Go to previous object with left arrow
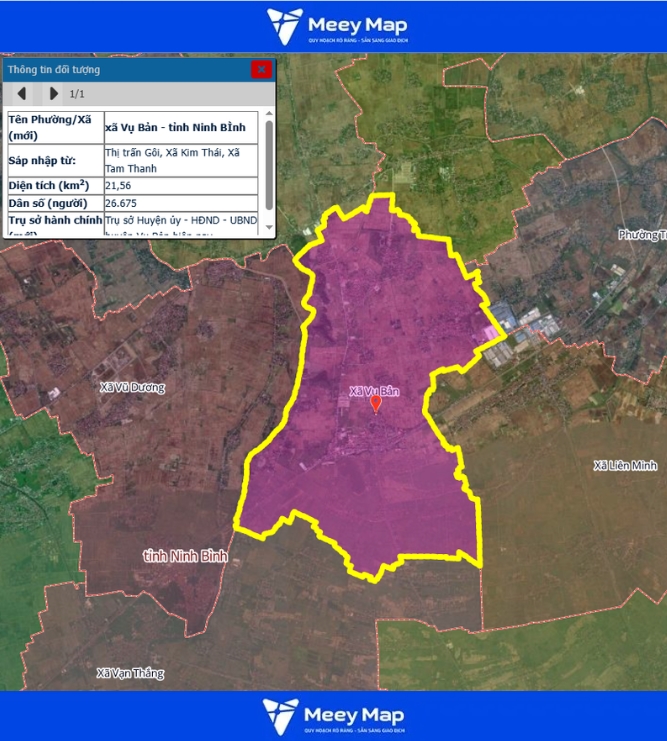Image resolution: width=667 pixels, height=741 pixels. click(22, 94)
